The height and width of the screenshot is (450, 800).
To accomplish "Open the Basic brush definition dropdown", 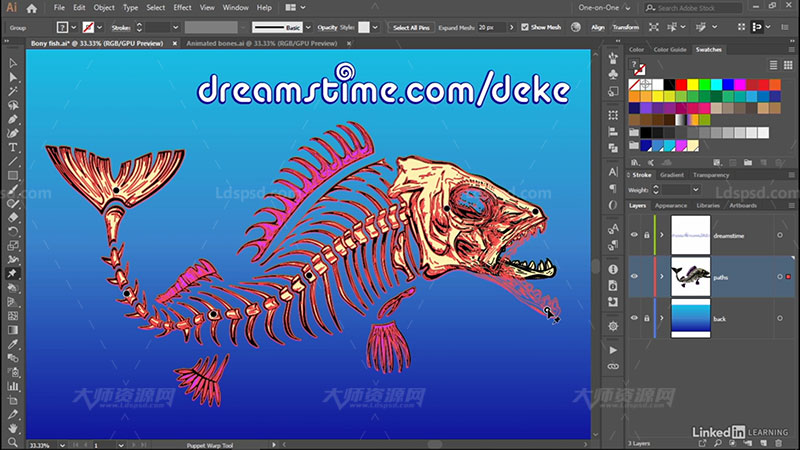I will pyautogui.click(x=308, y=28).
